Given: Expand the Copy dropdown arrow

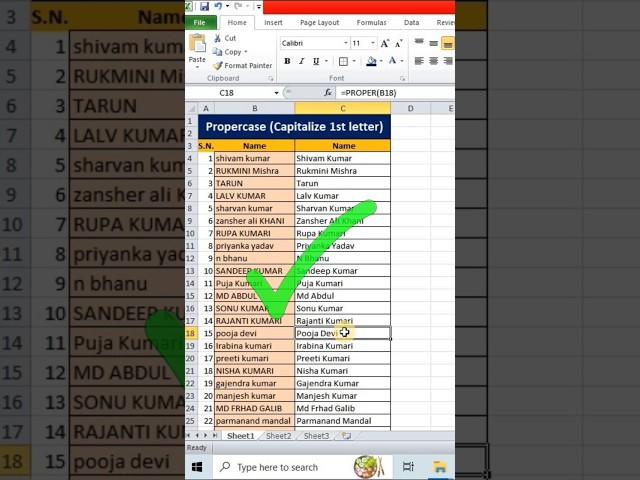Looking at the screenshot, I should 246,52.
